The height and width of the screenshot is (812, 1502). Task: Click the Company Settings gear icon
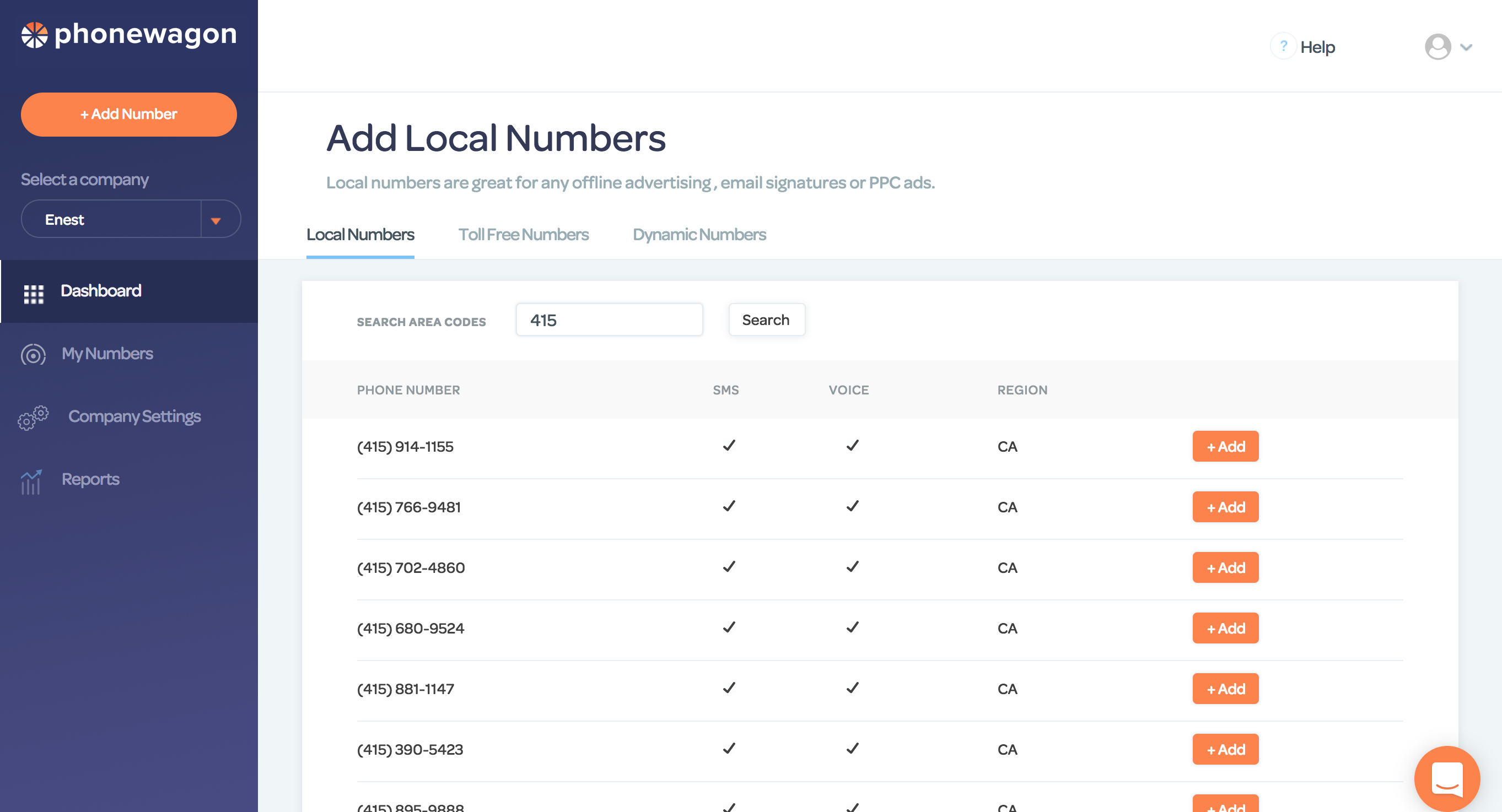(x=33, y=416)
